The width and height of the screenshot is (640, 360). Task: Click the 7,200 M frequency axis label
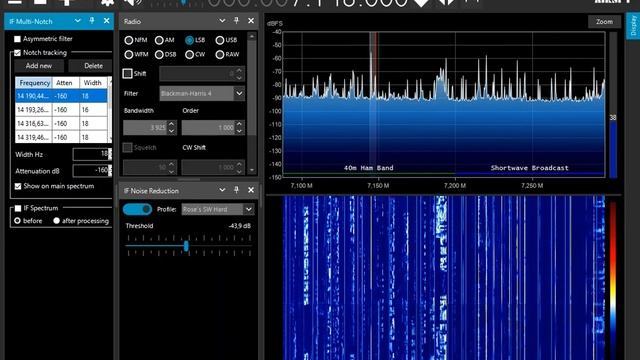tap(455, 186)
